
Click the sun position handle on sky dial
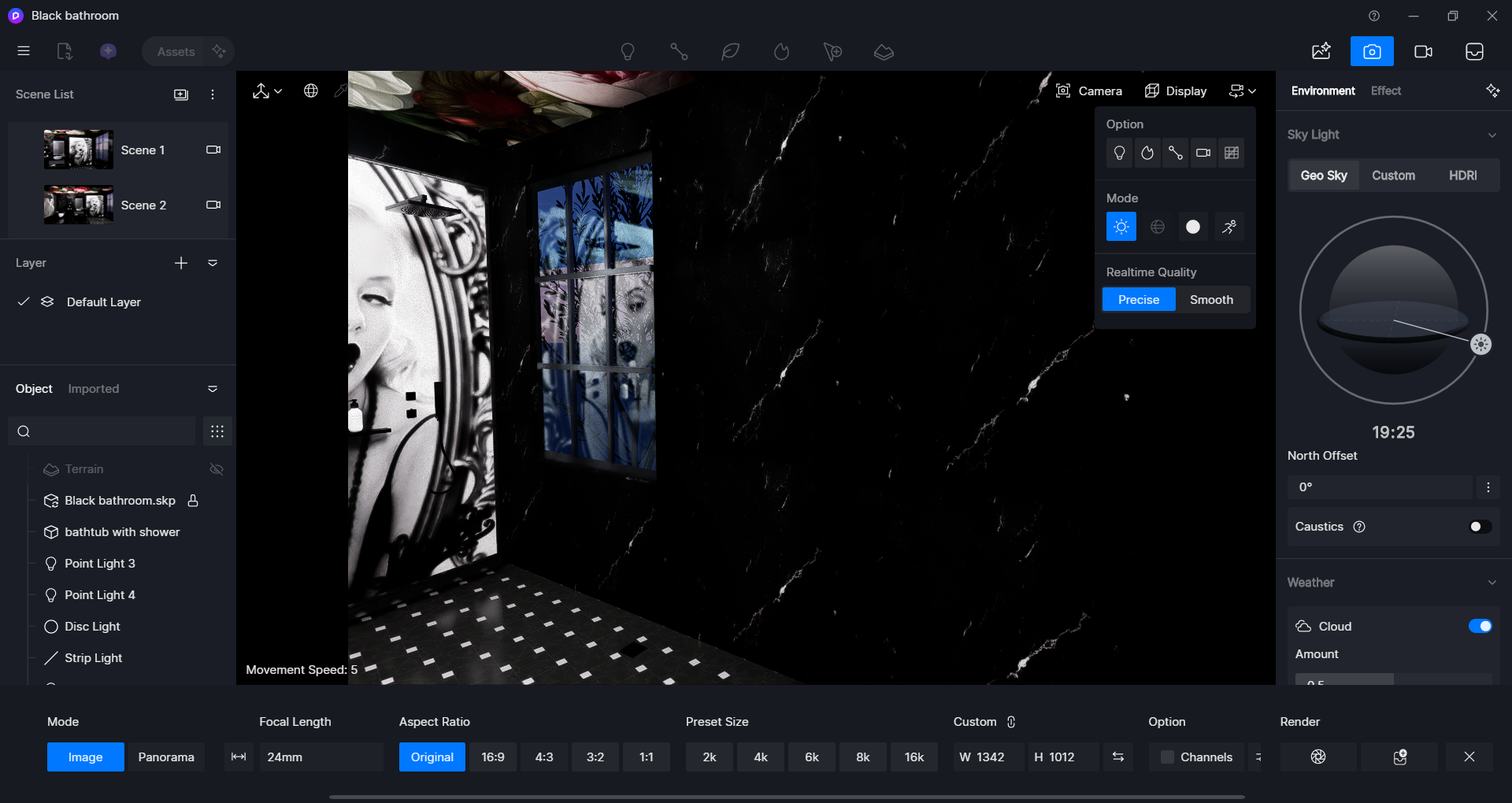click(x=1481, y=344)
